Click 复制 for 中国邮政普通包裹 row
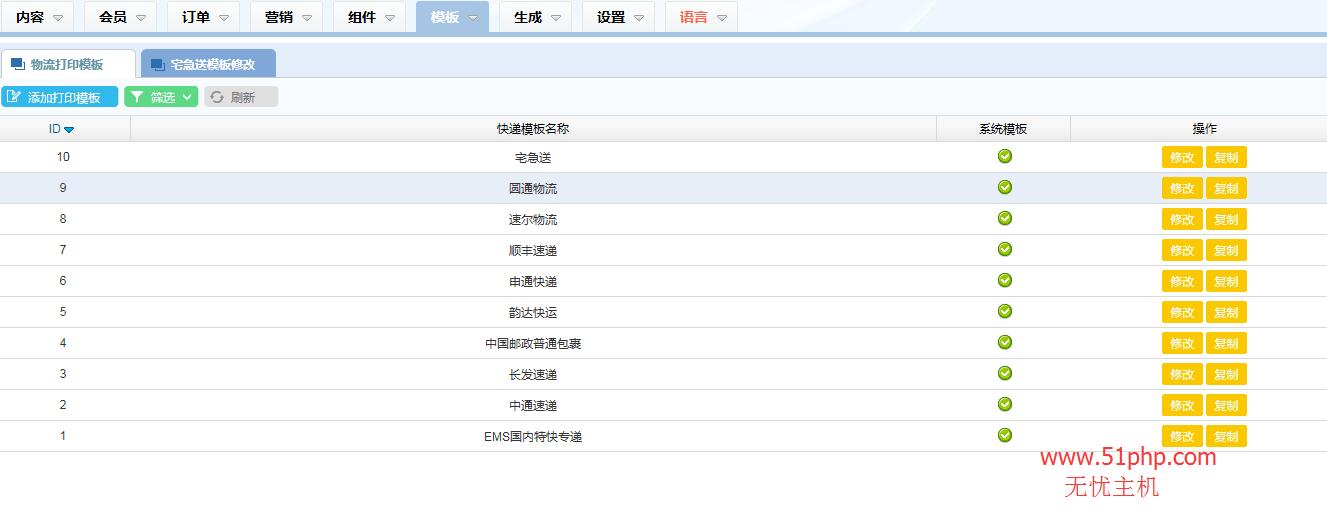Image resolution: width=1327 pixels, height=514 pixels. [1226, 343]
